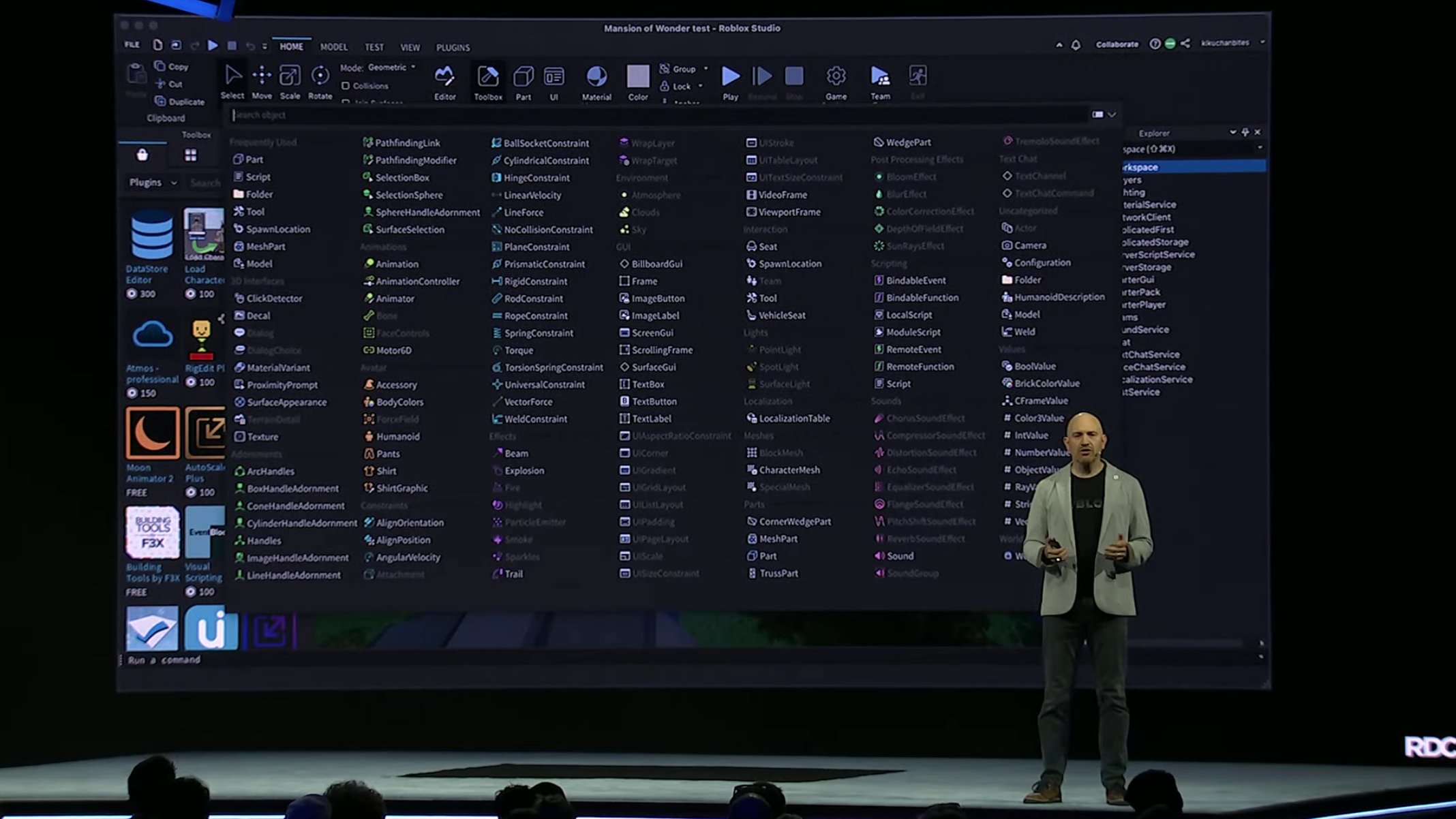
Task: Insert a SpawnLocation from Frequently Used
Action: tap(271, 229)
